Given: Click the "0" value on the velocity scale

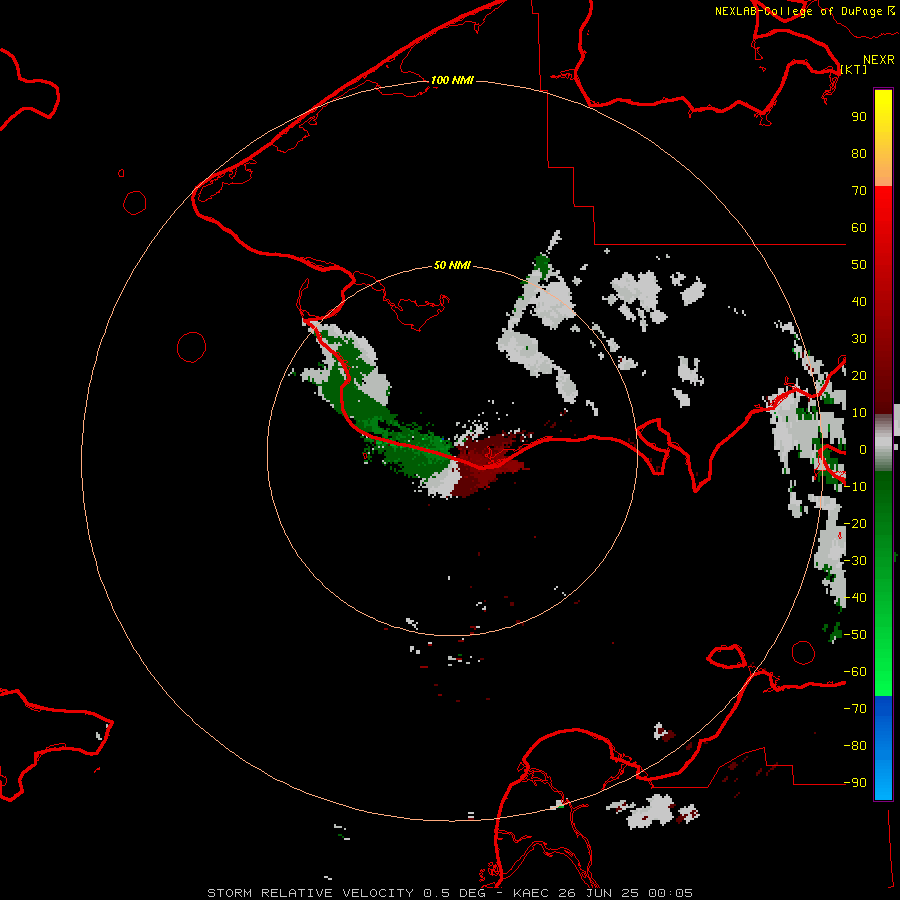Looking at the screenshot, I should pyautogui.click(x=863, y=449).
